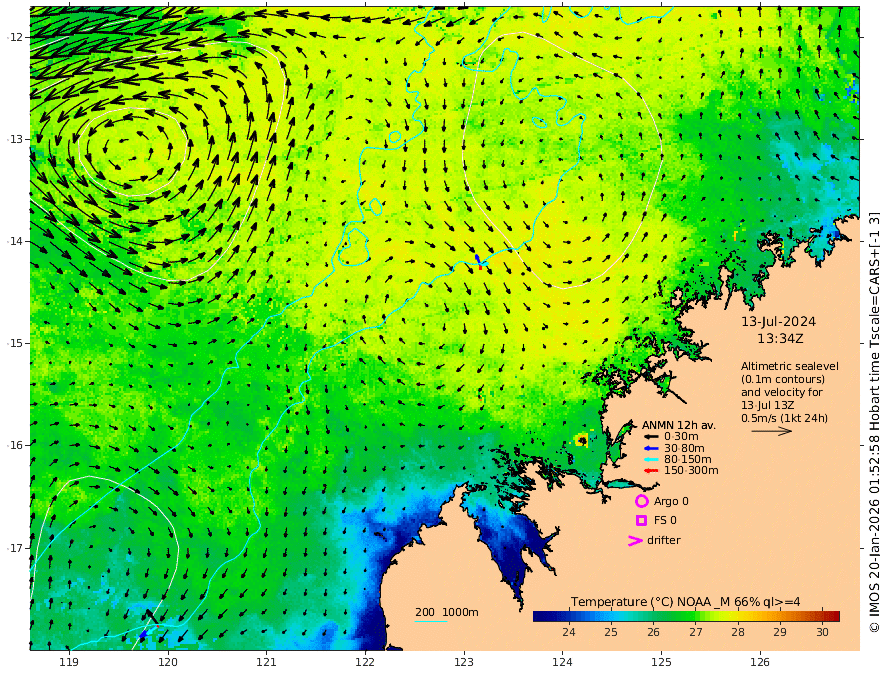Click the blue 30-80m legend arrow
The width and height of the screenshot is (880, 680).
pyautogui.click(x=651, y=448)
